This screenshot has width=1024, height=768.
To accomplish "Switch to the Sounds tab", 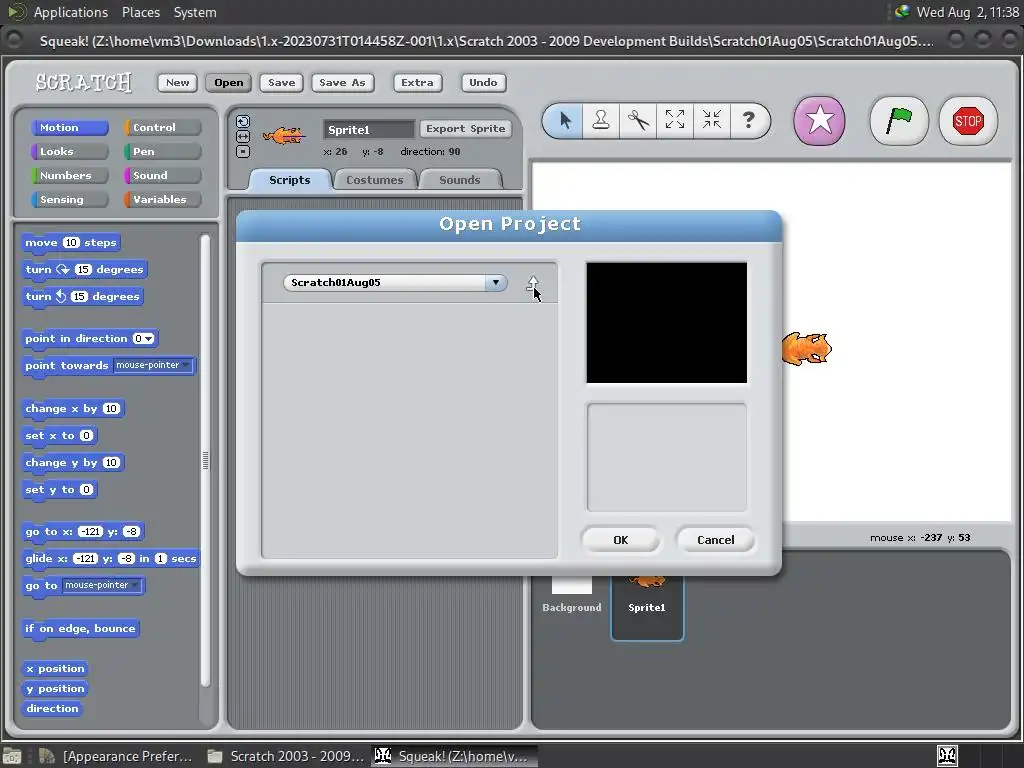I will (460, 180).
